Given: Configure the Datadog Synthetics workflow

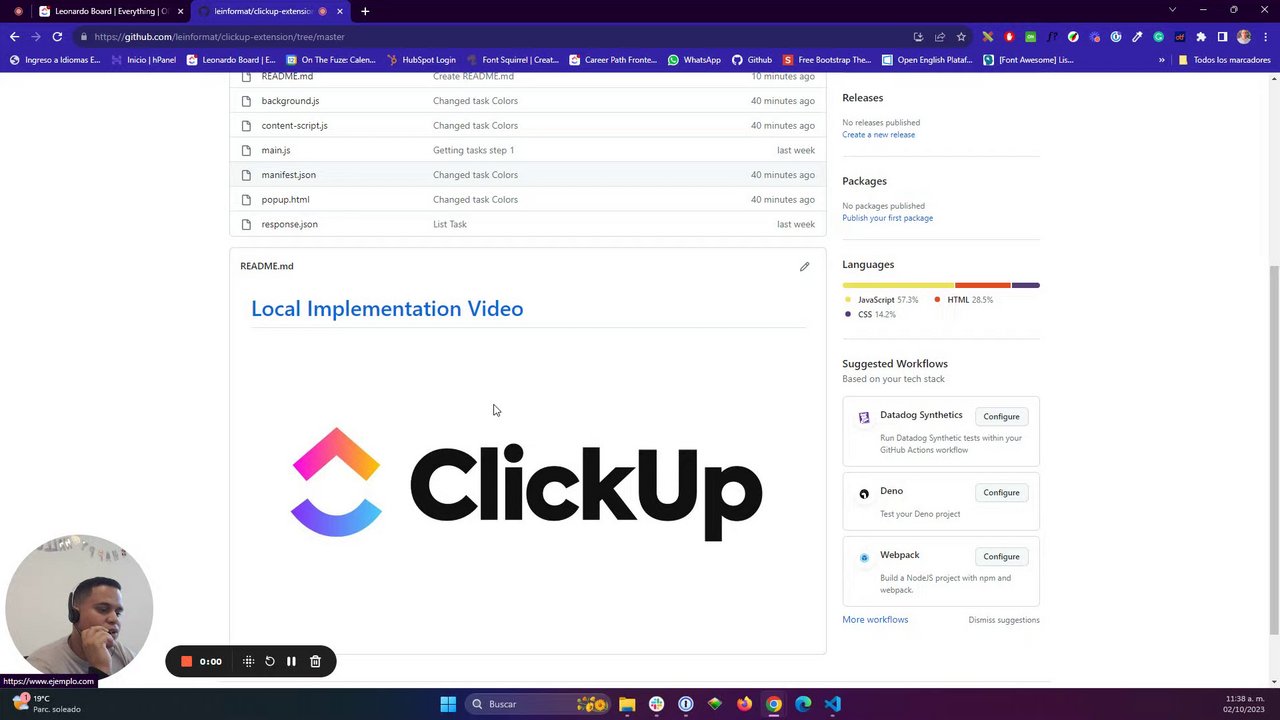Looking at the screenshot, I should 1001,417.
